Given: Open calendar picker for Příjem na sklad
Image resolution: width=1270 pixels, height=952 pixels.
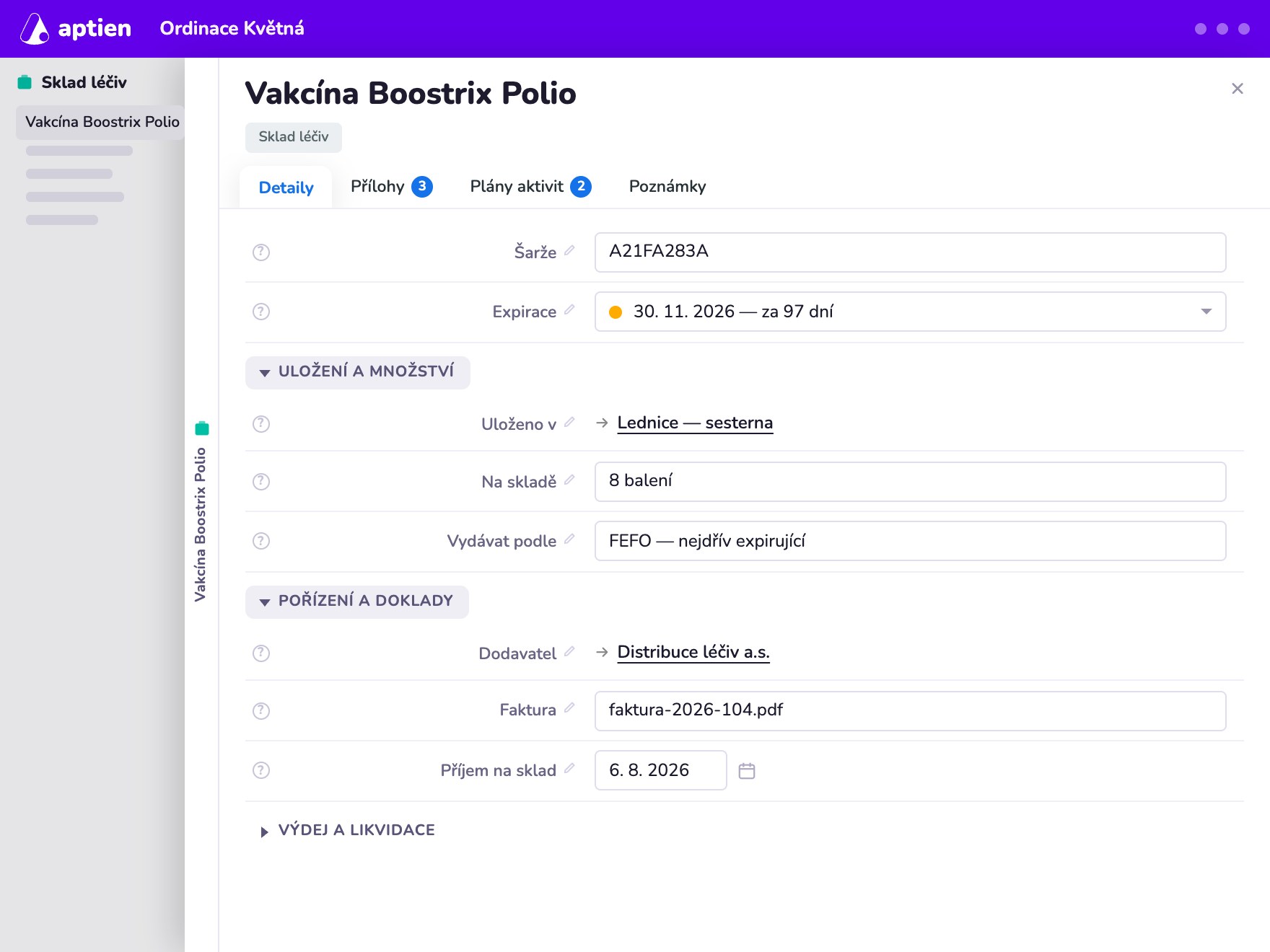Looking at the screenshot, I should pyautogui.click(x=747, y=771).
